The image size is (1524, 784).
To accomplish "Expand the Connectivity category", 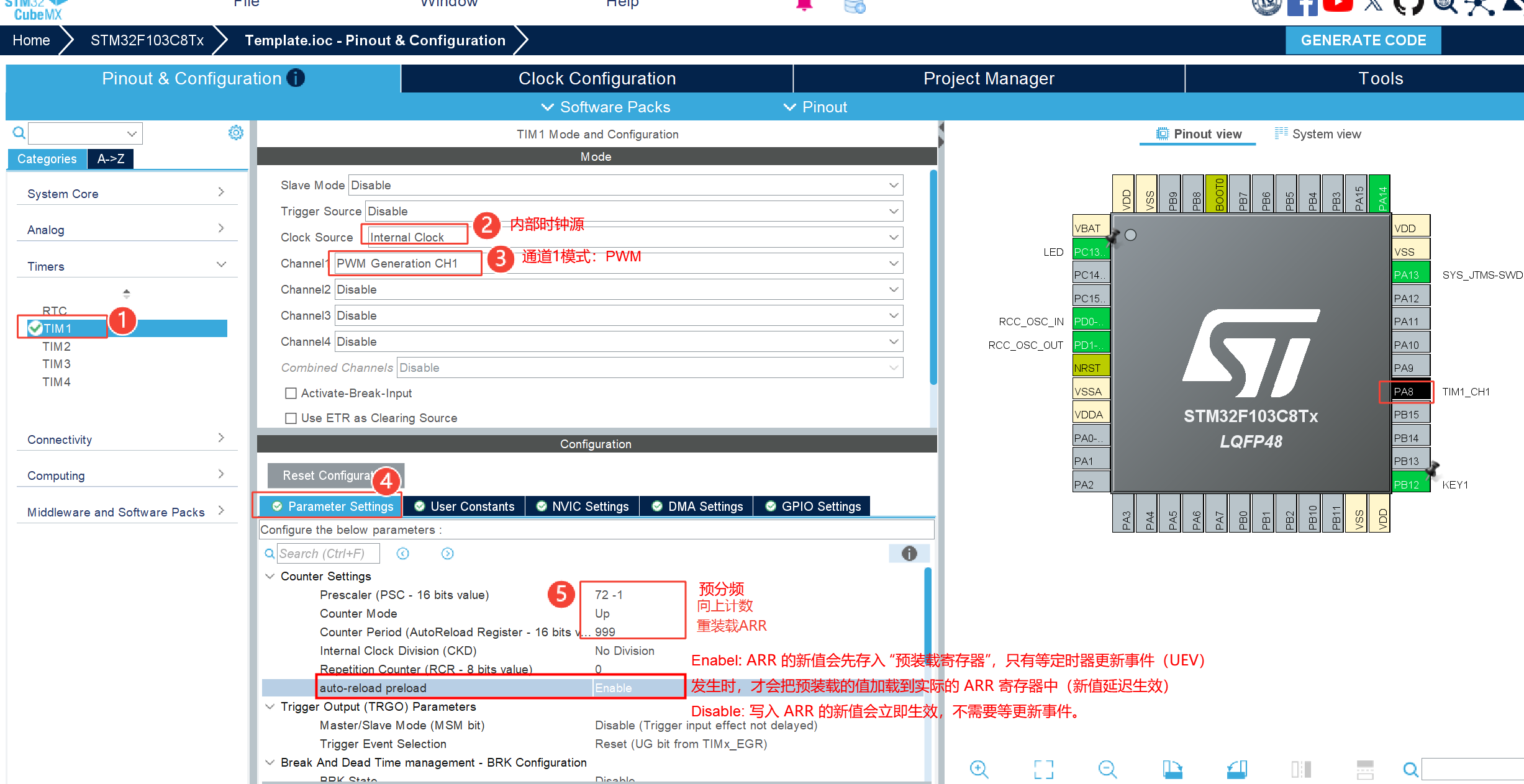I will [127, 439].
